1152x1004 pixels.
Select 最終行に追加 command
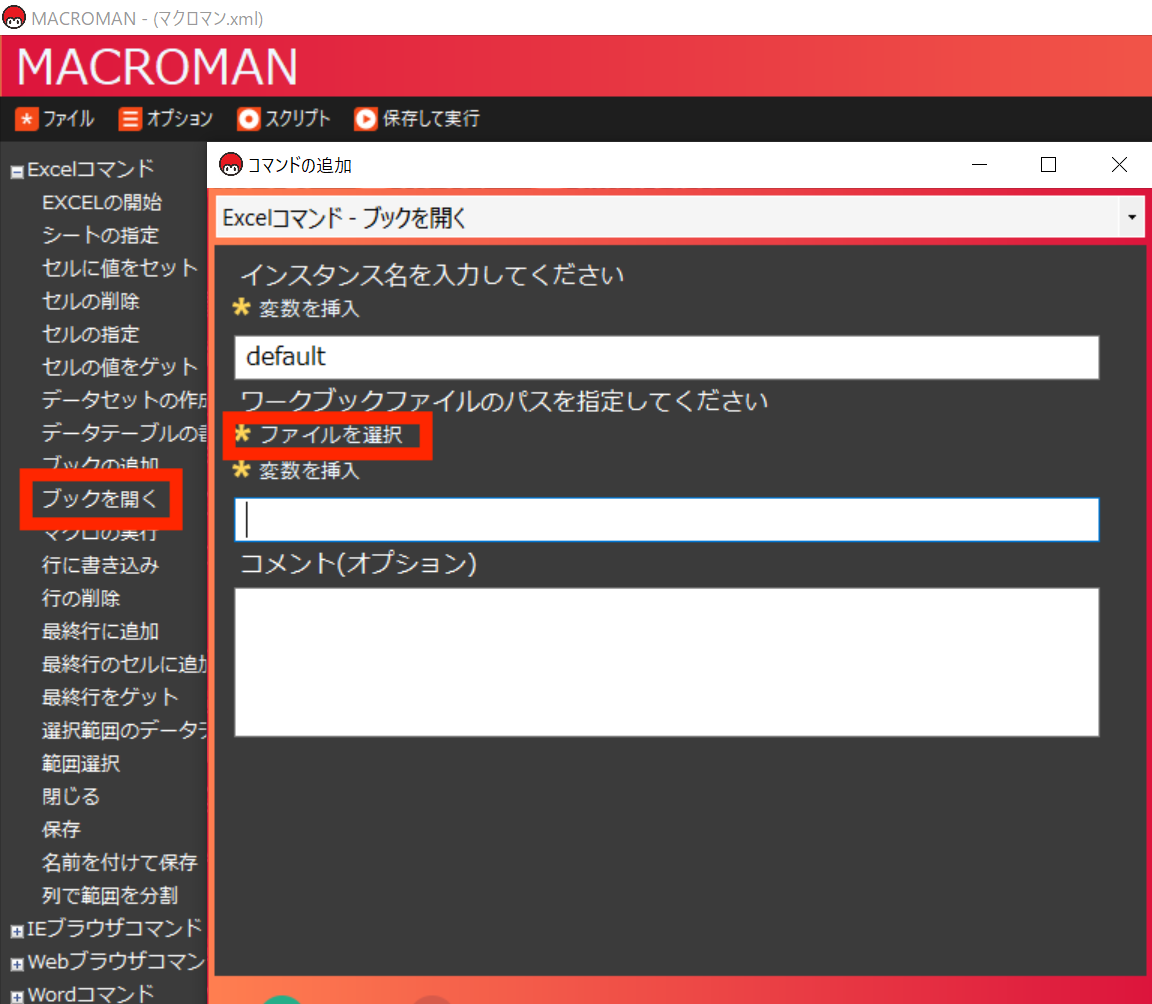pyautogui.click(x=101, y=631)
